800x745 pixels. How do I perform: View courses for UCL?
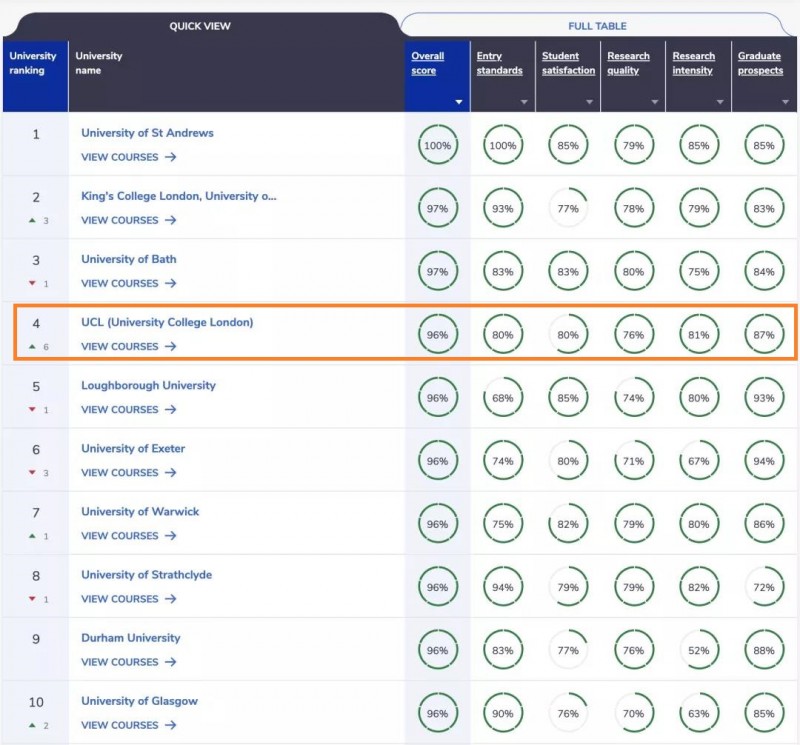tap(129, 346)
